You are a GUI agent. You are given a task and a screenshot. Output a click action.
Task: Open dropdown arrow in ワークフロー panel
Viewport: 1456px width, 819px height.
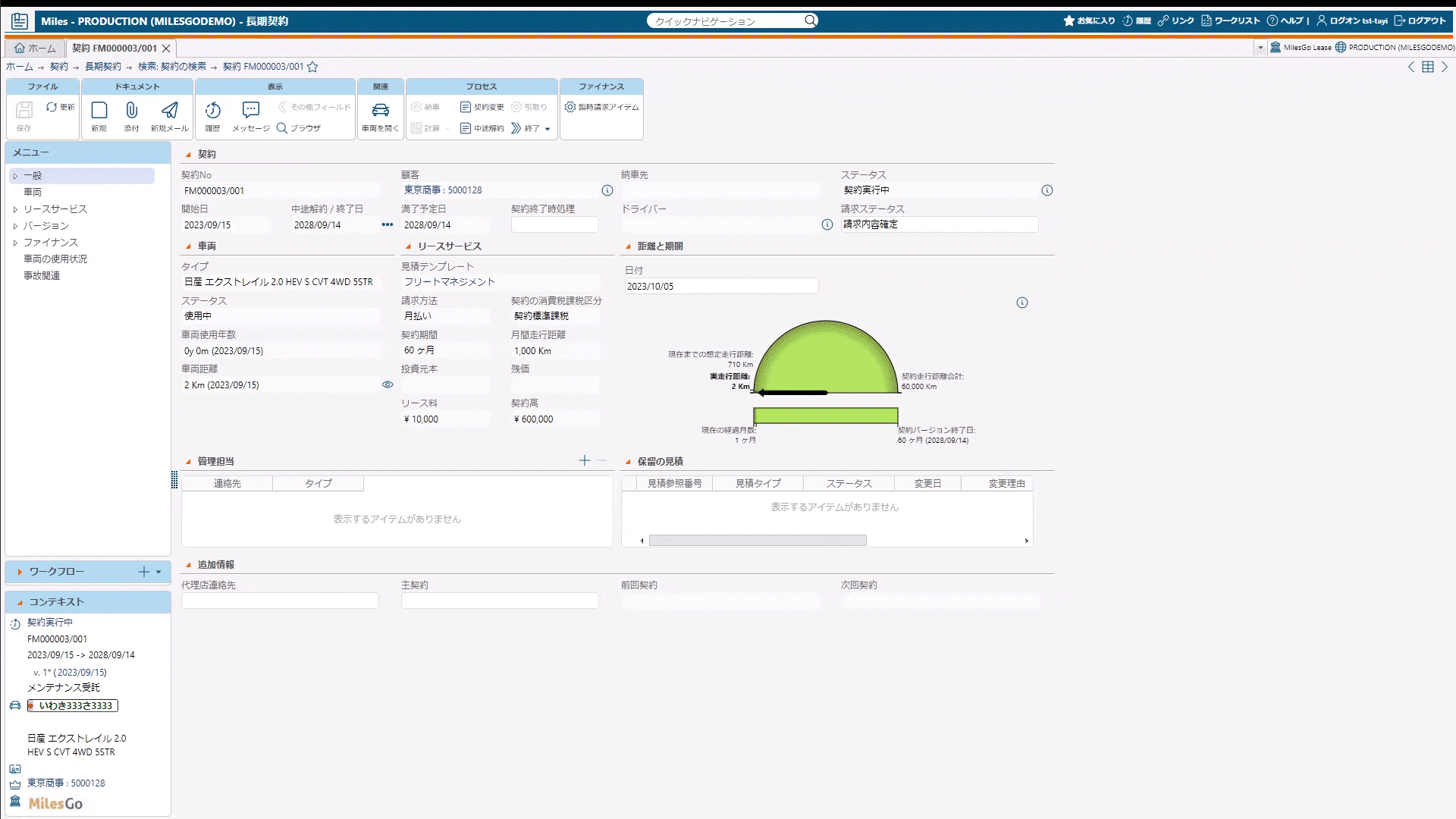pos(158,572)
